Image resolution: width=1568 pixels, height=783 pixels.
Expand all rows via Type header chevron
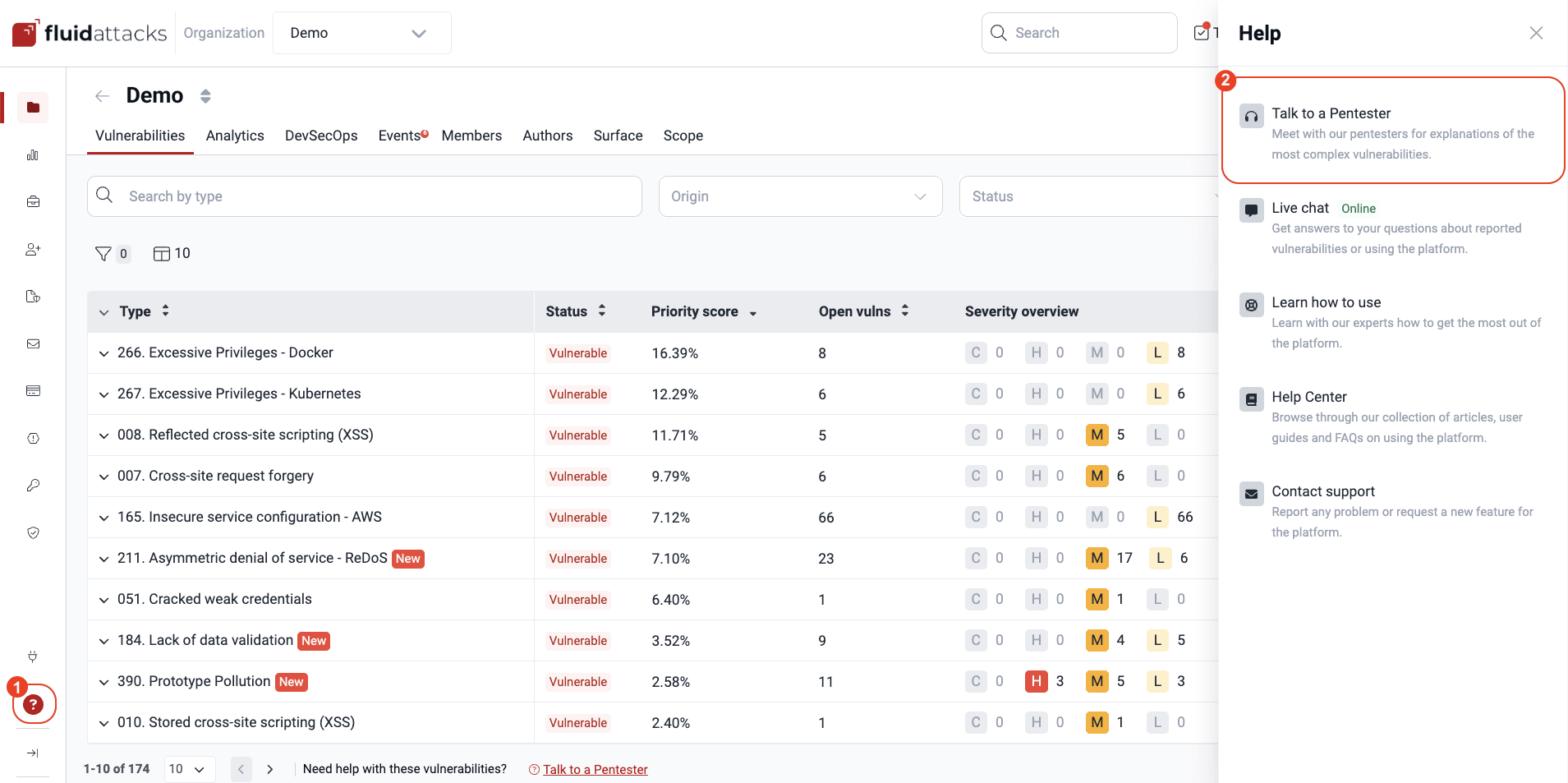103,312
